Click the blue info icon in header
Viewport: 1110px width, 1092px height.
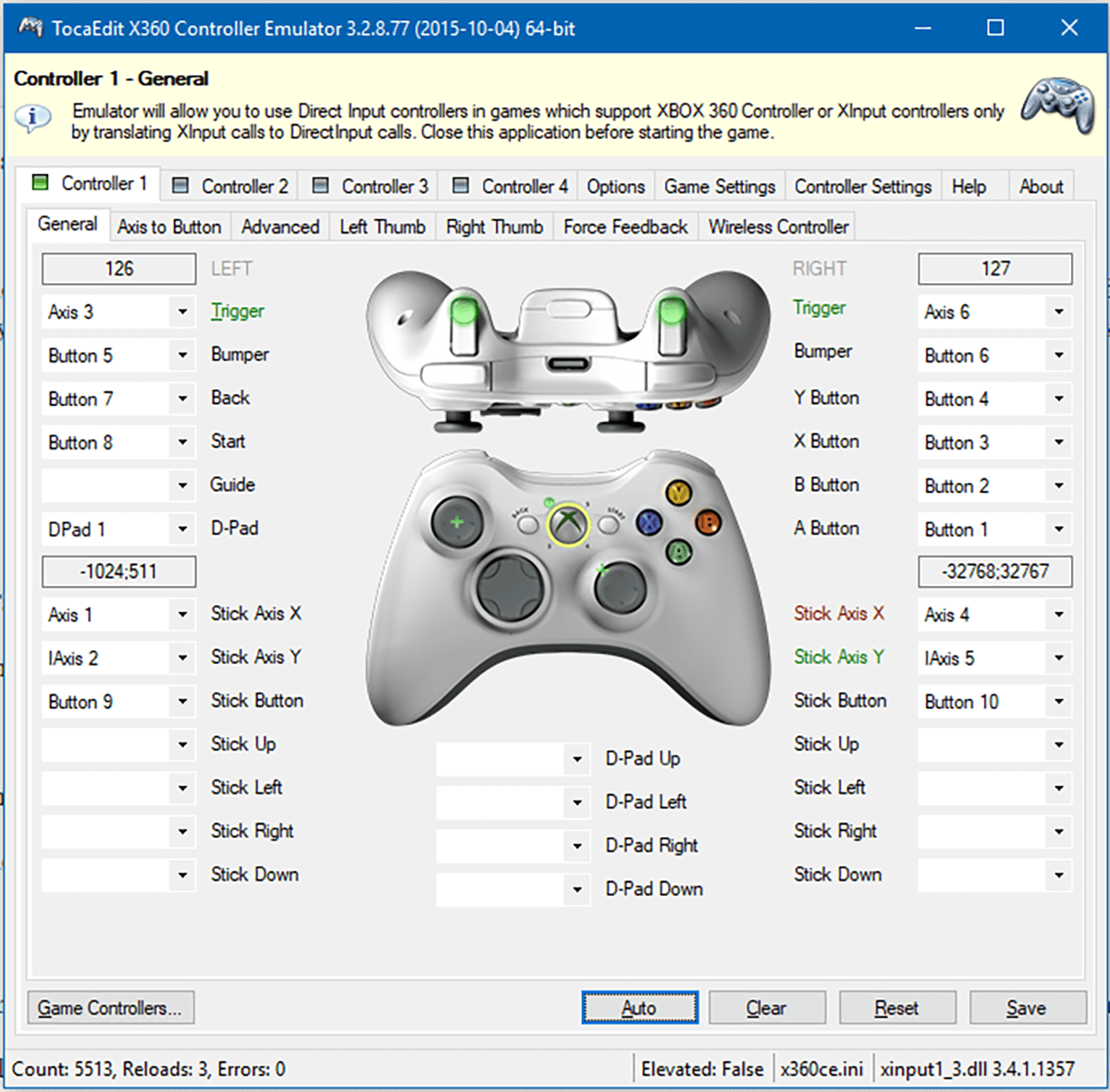coord(33,117)
